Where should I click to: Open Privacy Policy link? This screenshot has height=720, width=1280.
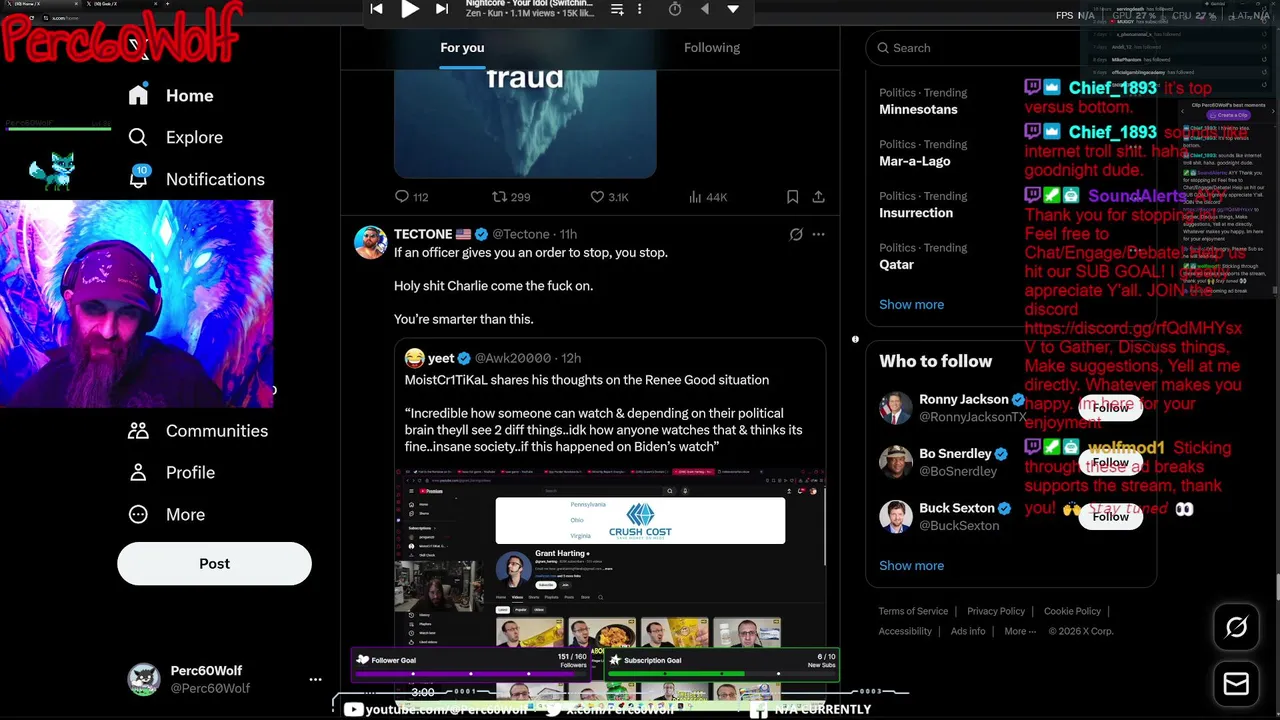point(996,611)
